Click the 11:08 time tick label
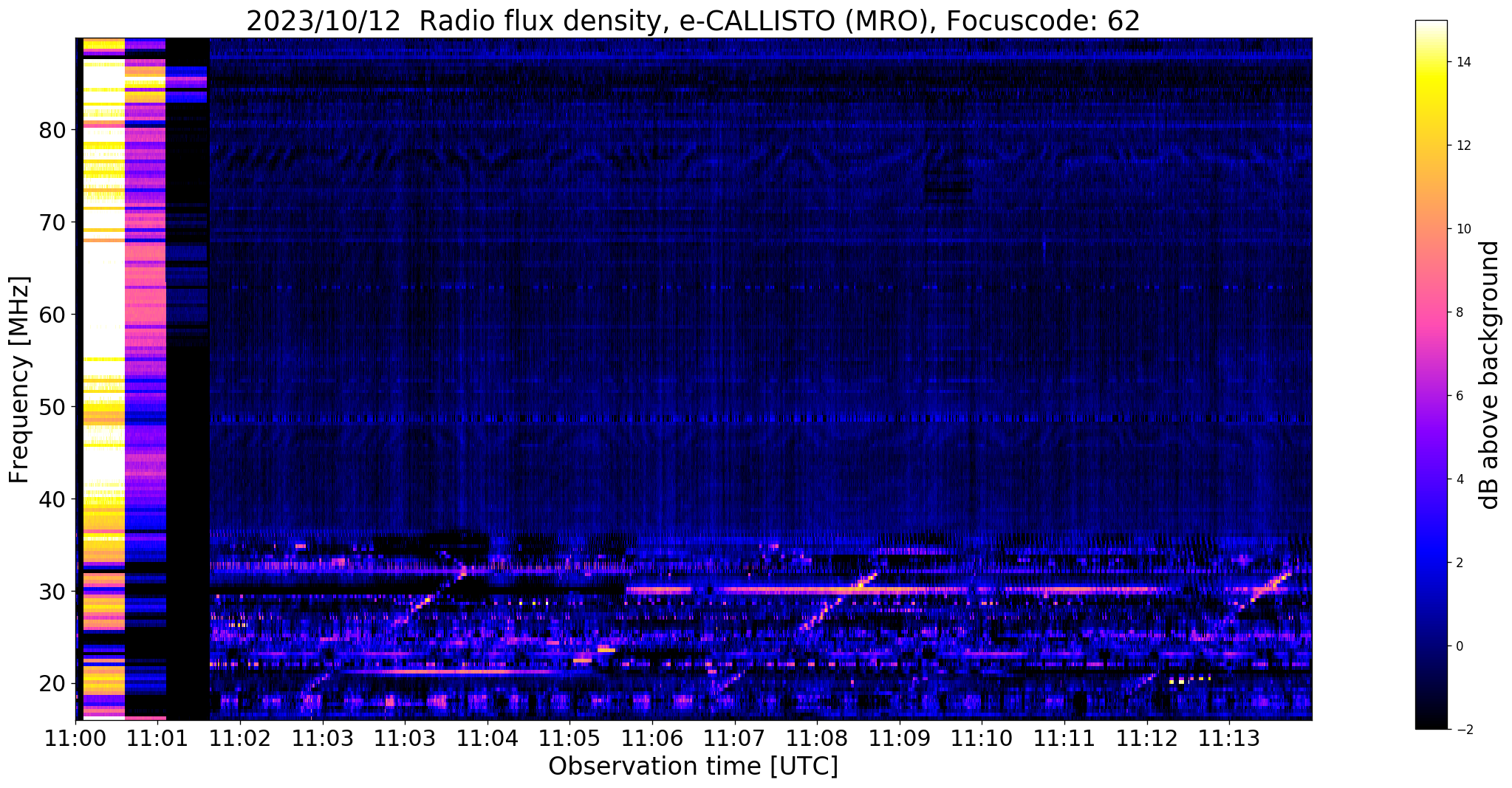The width and height of the screenshot is (1512, 788). (x=816, y=738)
